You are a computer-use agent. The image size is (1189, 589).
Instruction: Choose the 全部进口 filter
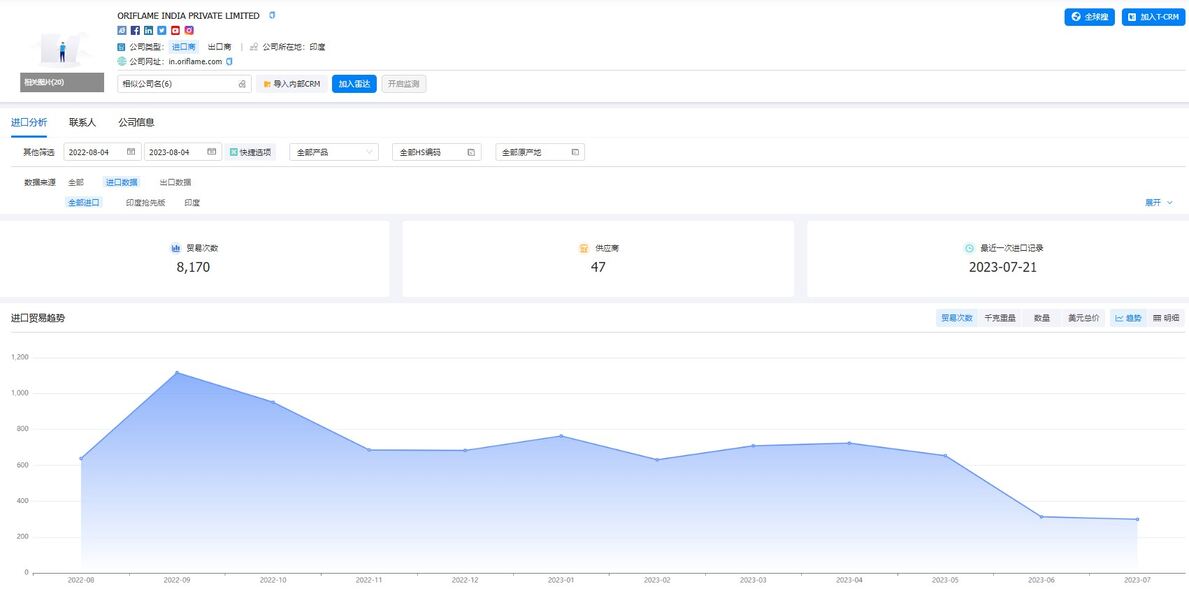pyautogui.click(x=83, y=202)
